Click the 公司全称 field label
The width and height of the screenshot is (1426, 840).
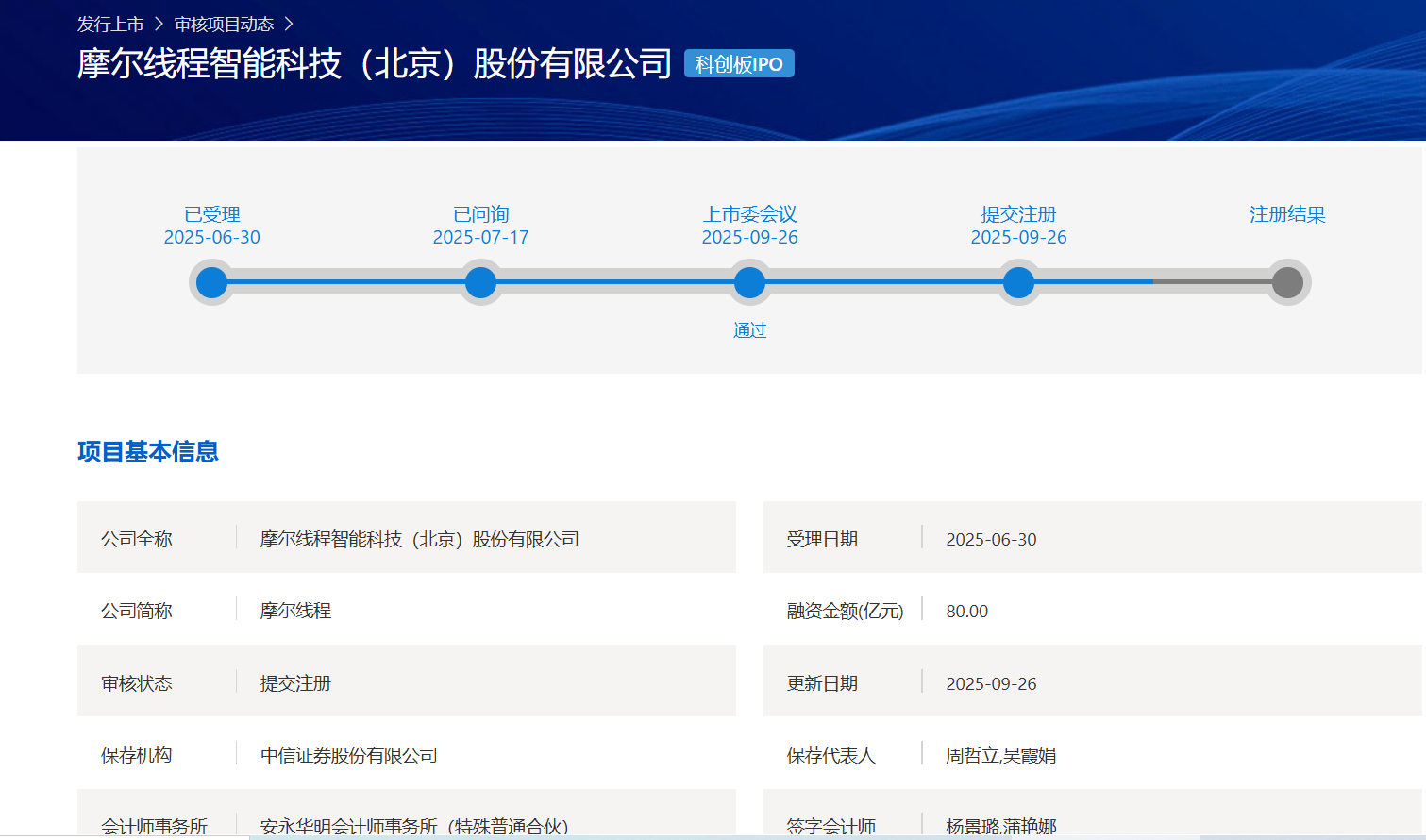(x=137, y=539)
